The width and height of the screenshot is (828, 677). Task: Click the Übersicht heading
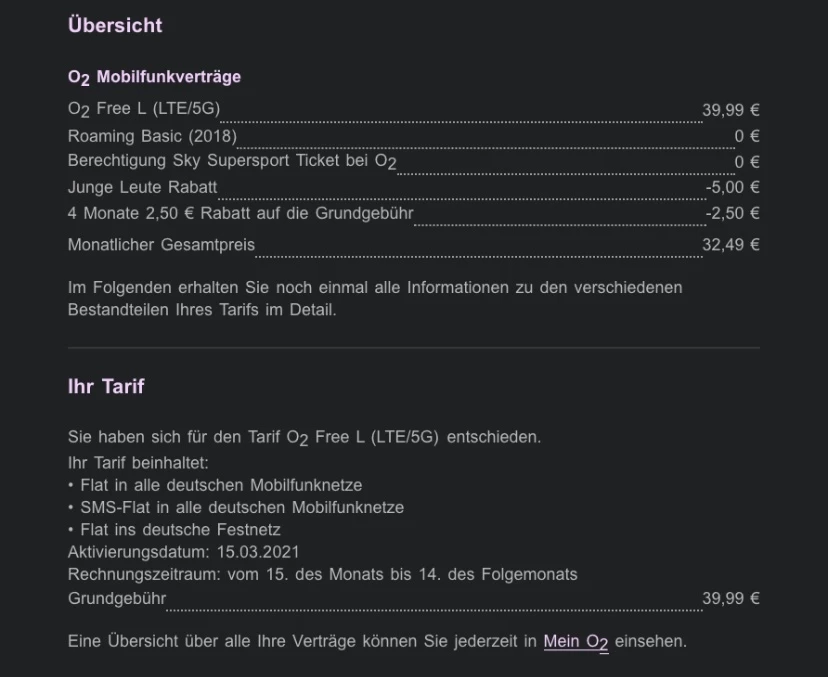tap(115, 26)
